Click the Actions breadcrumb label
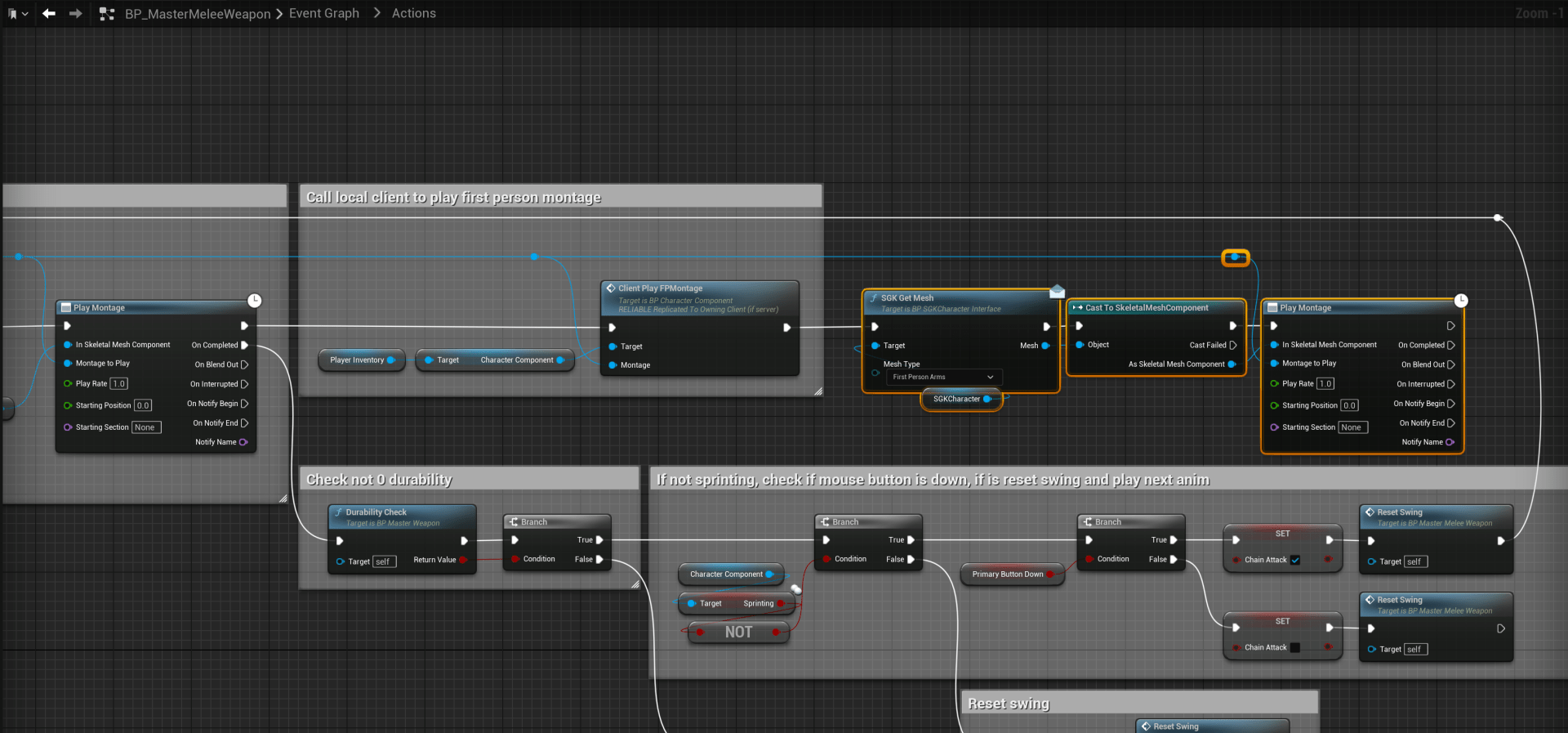This screenshot has width=1568, height=733. pyautogui.click(x=413, y=13)
